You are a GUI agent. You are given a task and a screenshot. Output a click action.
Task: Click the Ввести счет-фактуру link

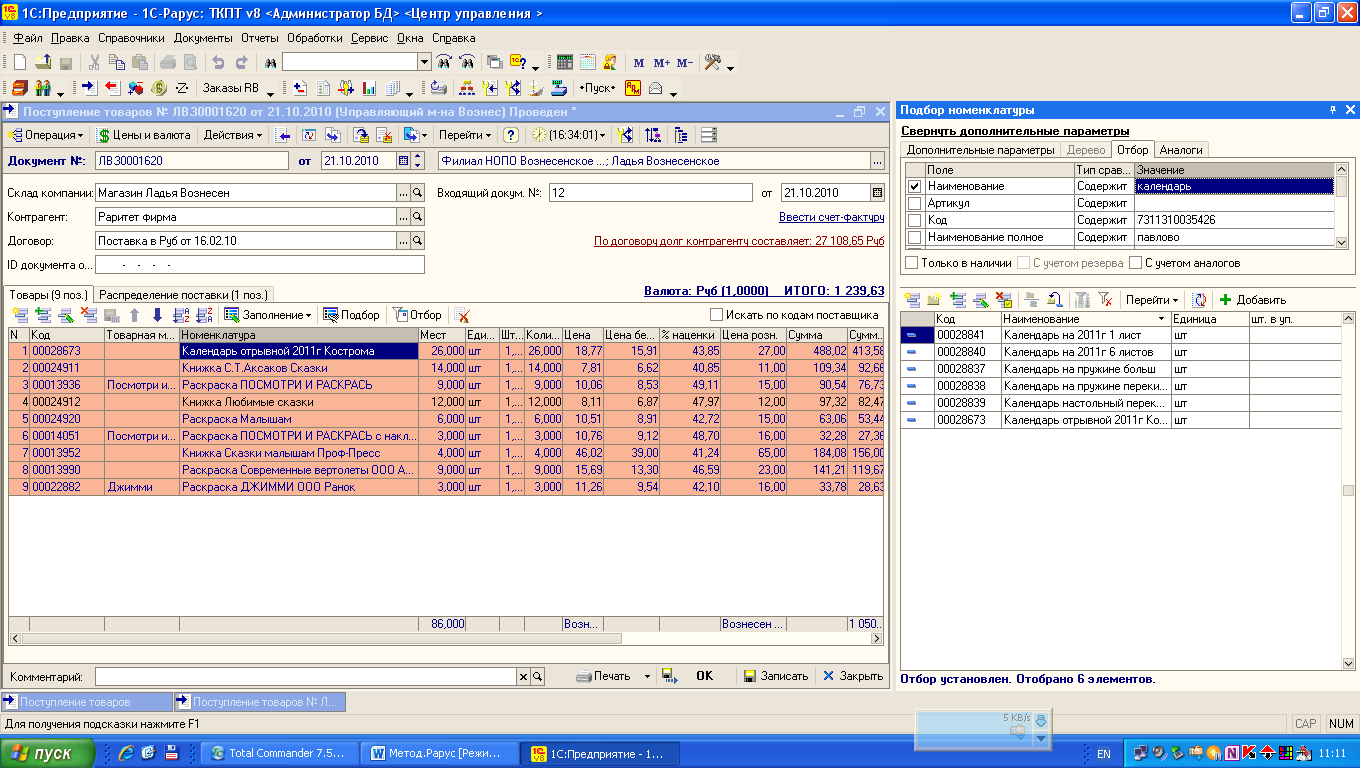831,217
